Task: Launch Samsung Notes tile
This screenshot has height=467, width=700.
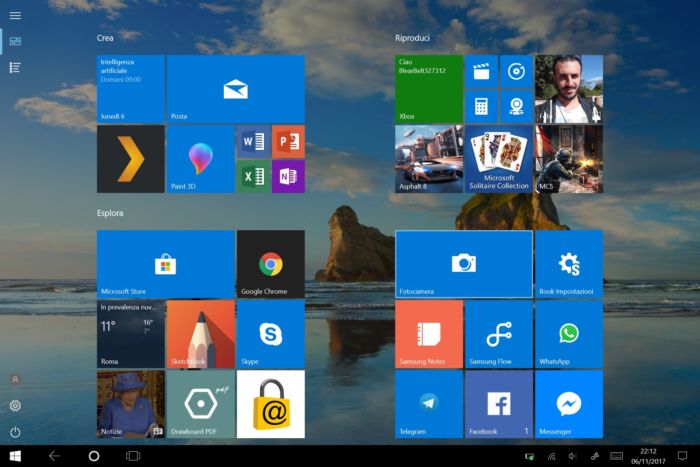Action: tap(429, 334)
